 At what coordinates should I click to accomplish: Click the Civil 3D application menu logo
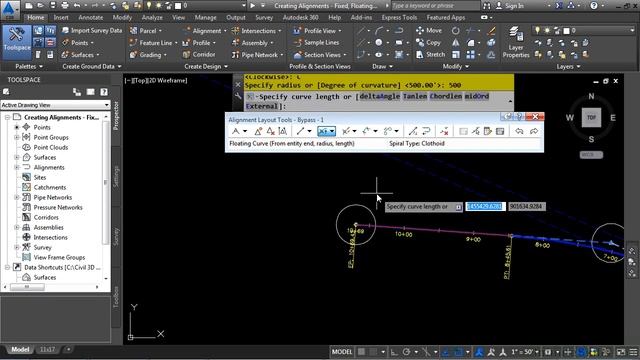[x=9, y=9]
